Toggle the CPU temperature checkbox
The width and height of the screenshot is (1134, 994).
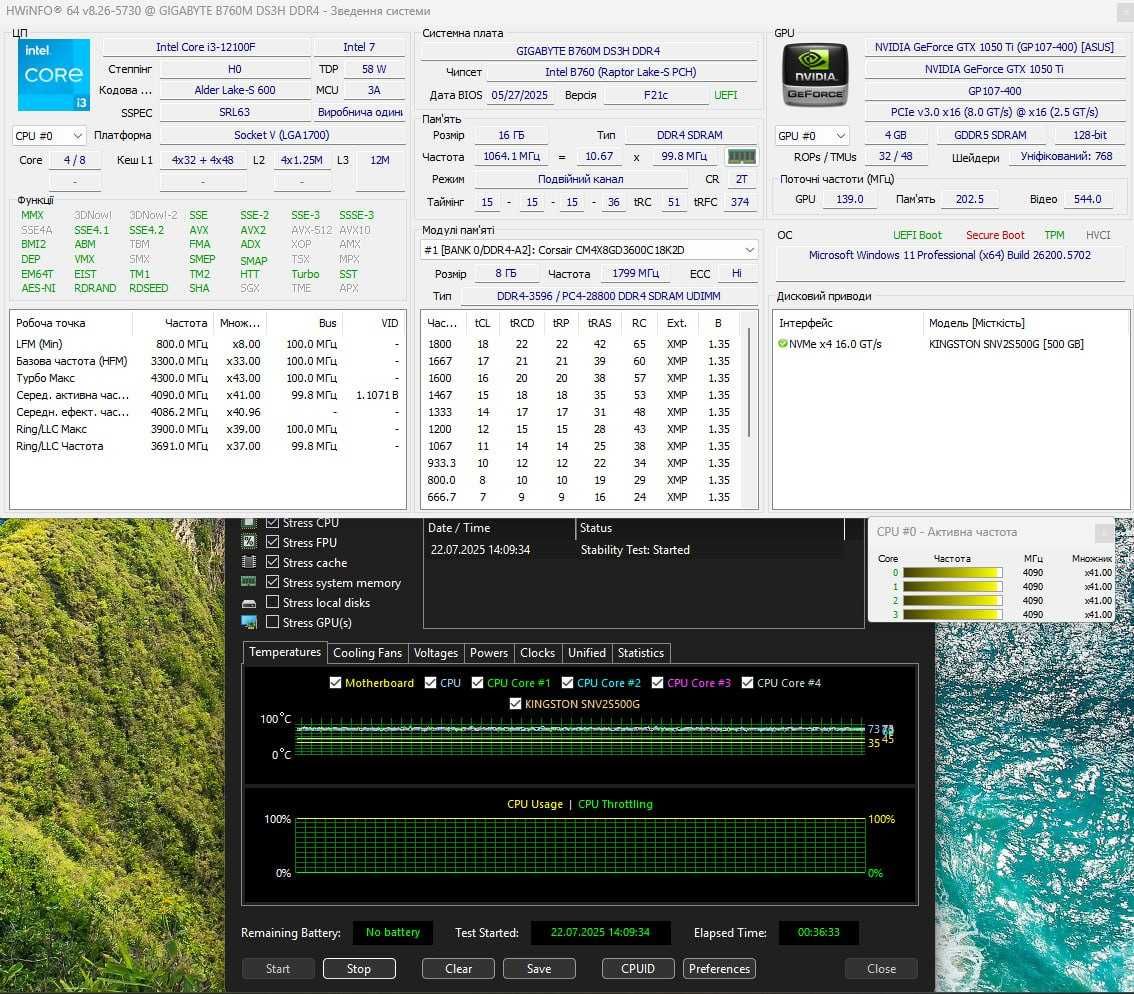(x=430, y=683)
